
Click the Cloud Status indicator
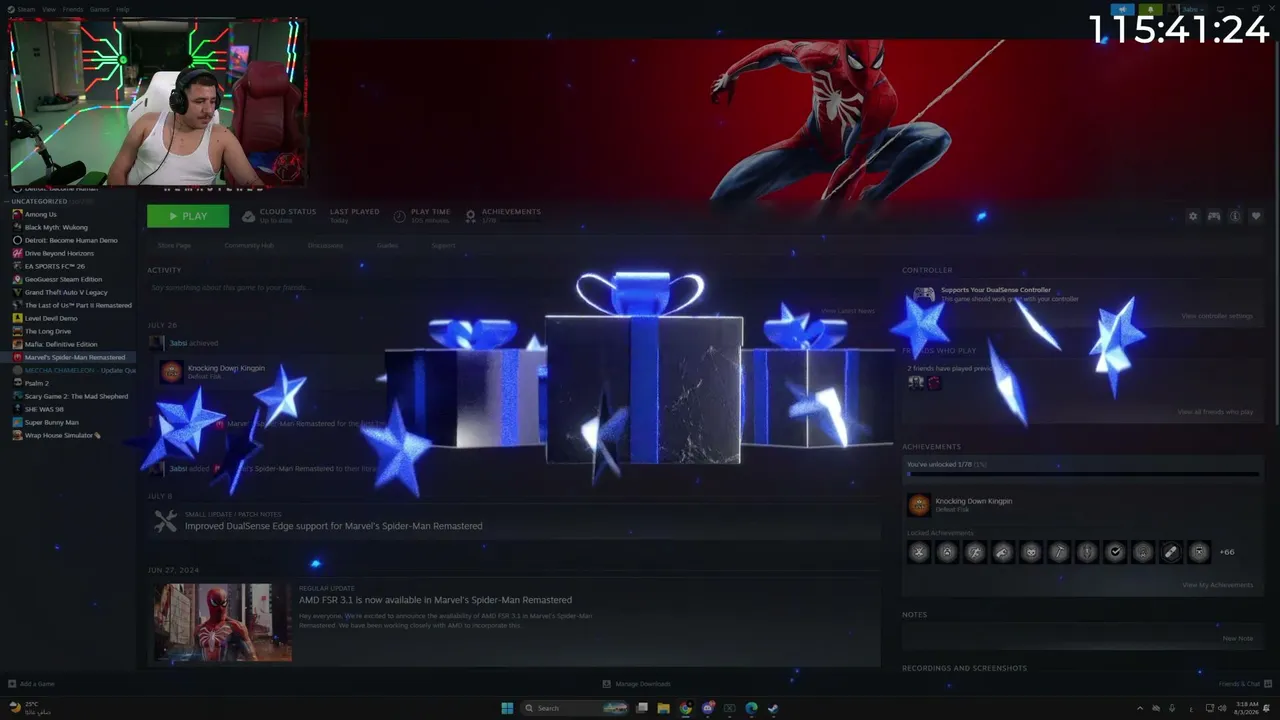(279, 216)
